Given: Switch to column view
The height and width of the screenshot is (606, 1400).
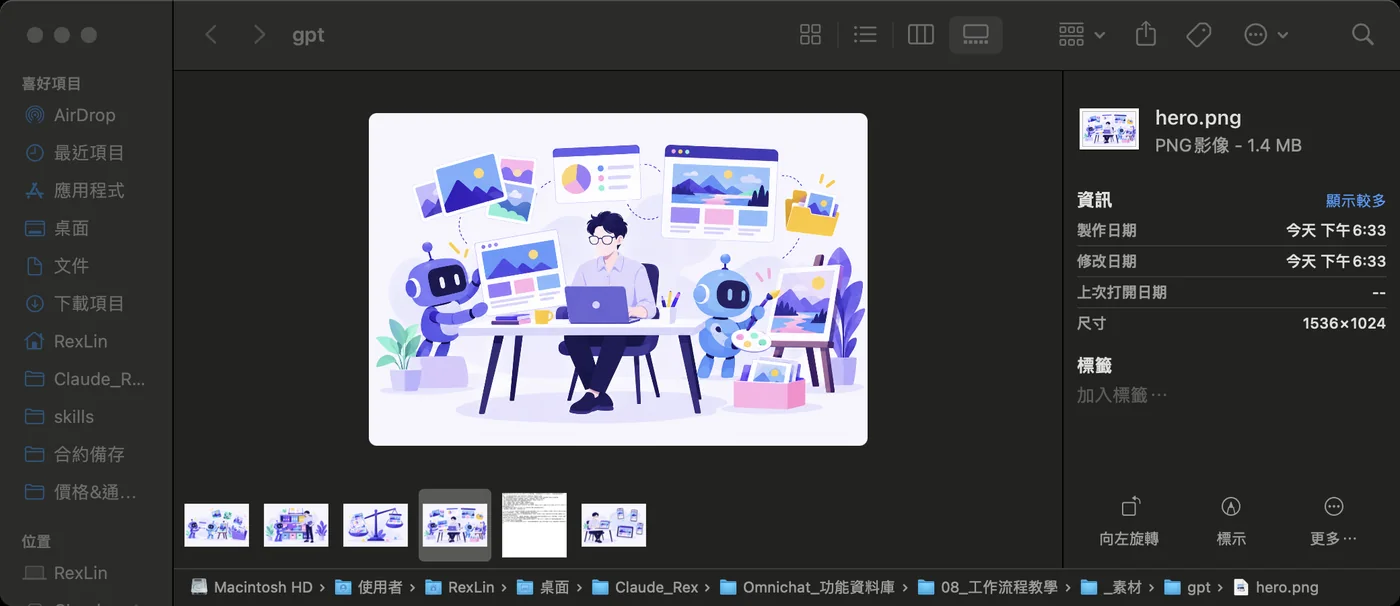Looking at the screenshot, I should coord(921,35).
